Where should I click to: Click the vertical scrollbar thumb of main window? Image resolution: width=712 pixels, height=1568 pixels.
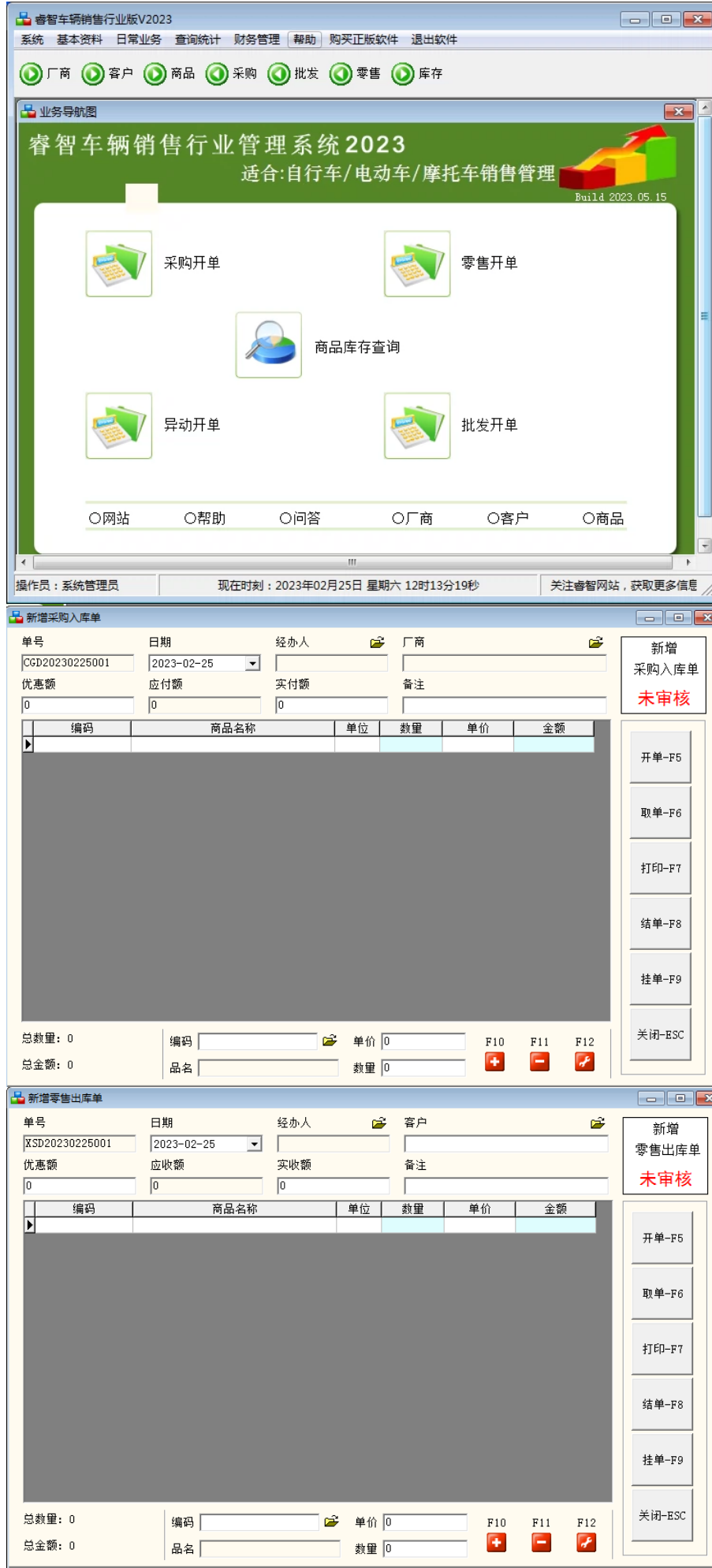point(705,316)
